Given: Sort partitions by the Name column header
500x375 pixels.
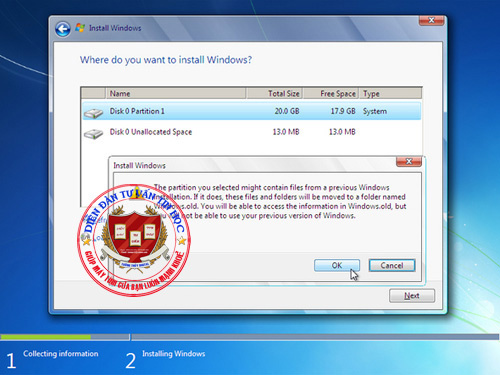Looking at the screenshot, I should (176, 93).
